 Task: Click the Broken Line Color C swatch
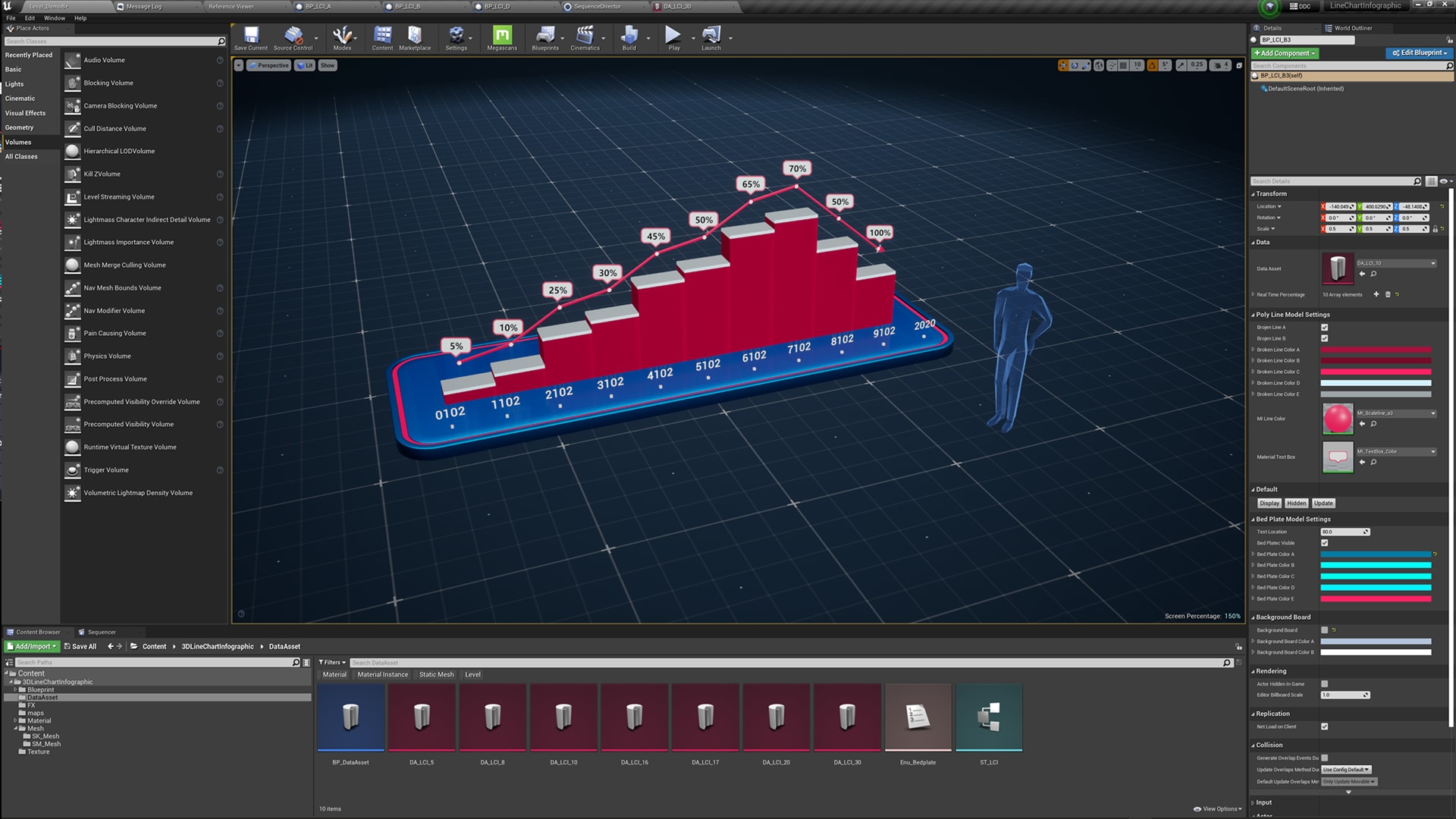1376,372
